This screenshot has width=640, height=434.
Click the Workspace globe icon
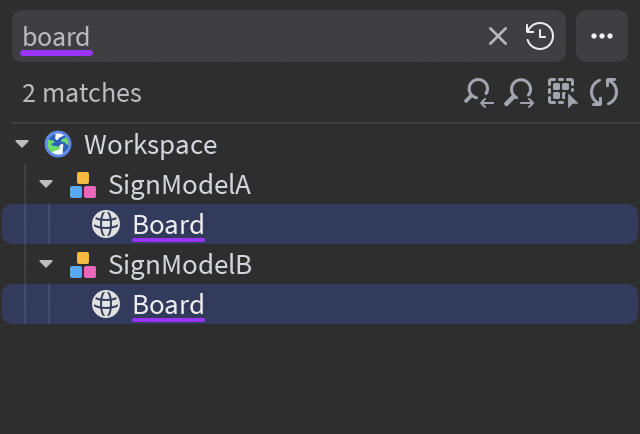pos(58,145)
